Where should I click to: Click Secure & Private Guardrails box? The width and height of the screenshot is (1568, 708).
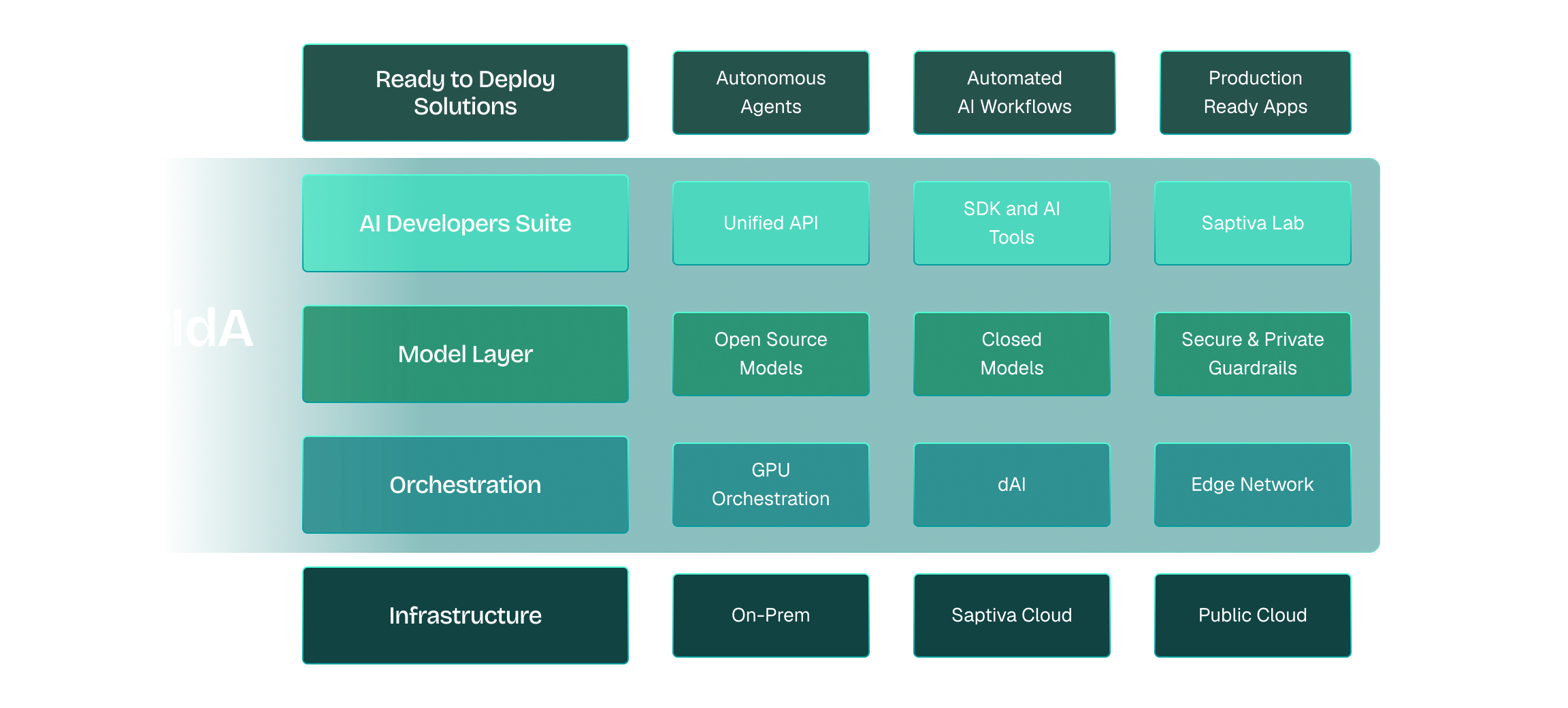tap(1253, 354)
